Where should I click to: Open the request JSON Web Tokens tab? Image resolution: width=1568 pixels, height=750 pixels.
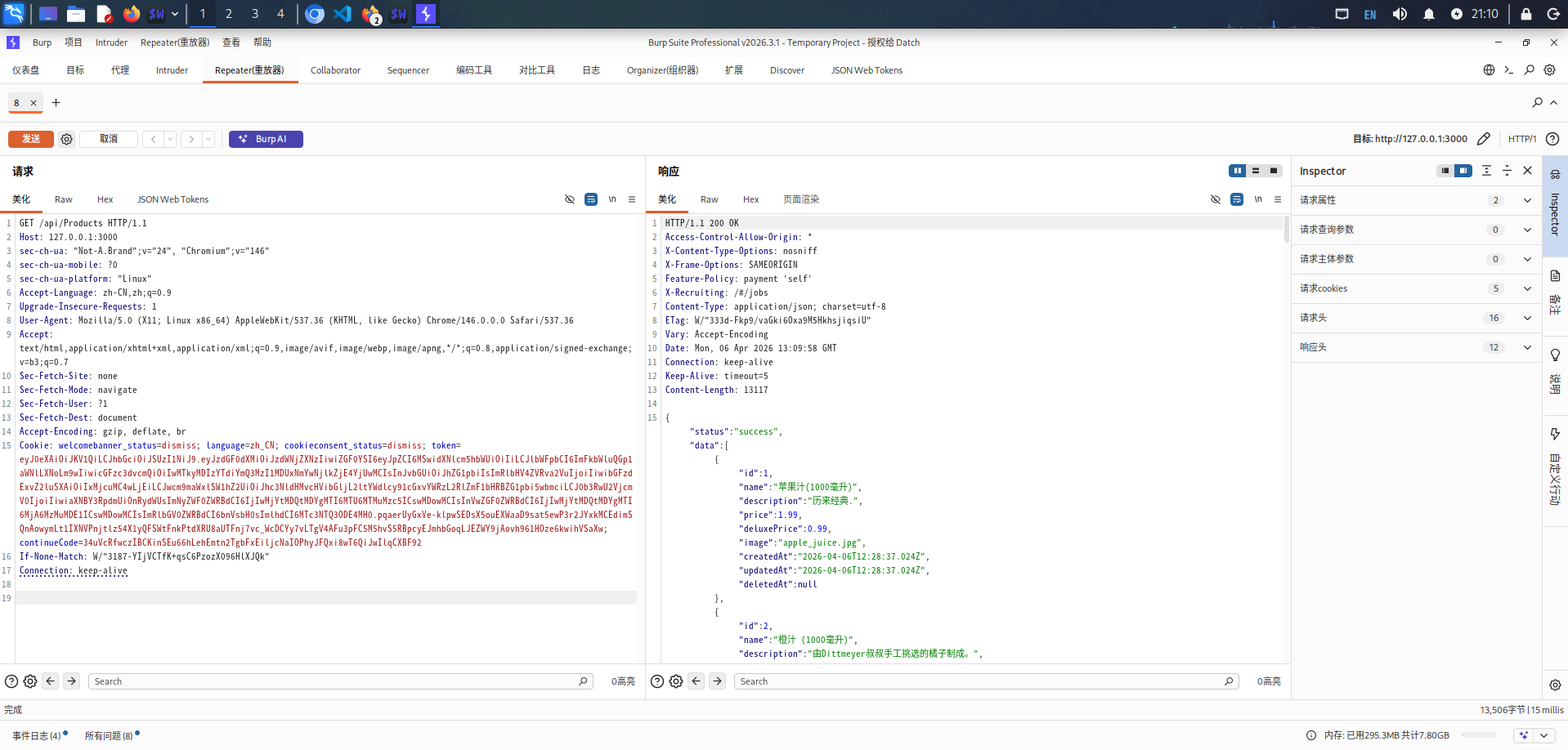172,199
